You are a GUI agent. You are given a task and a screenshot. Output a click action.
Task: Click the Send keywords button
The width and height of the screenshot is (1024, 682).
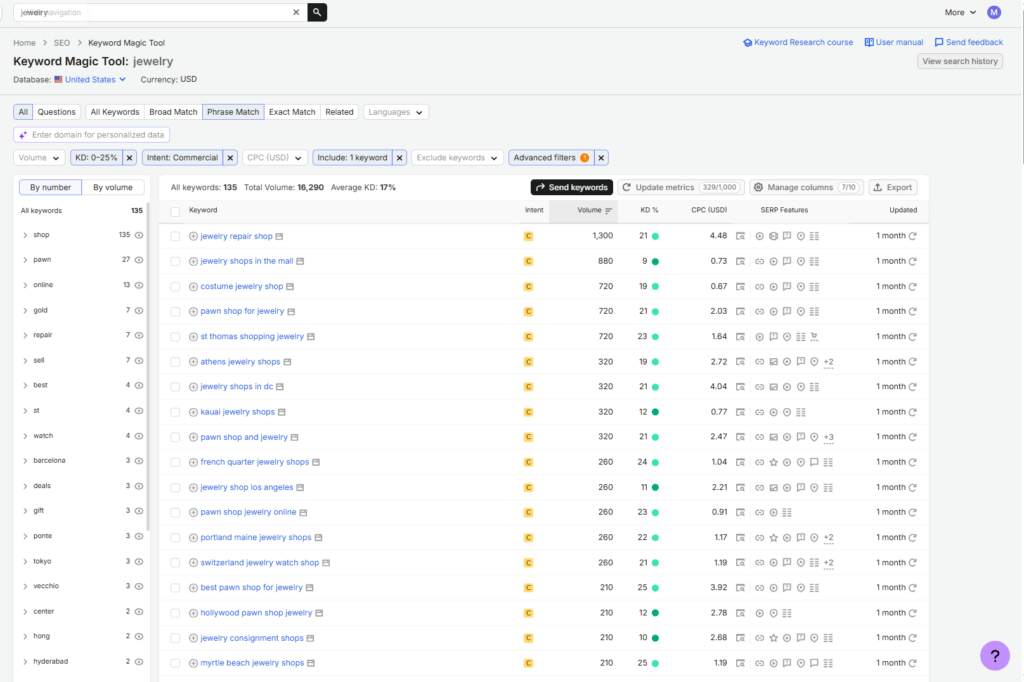[x=571, y=187]
